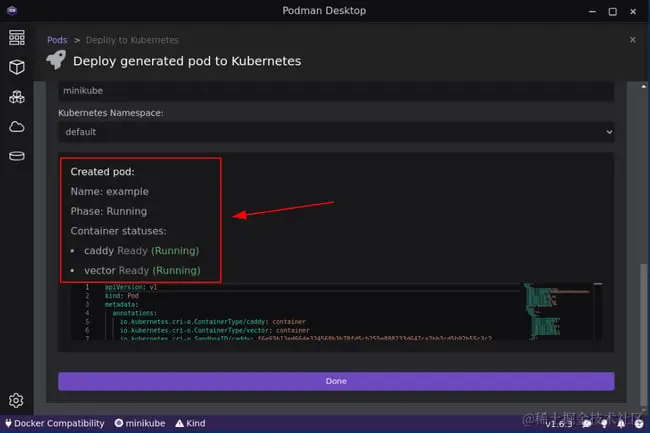Image resolution: width=650 pixels, height=433 pixels.
Task: Click the Docker Compatibility status item
Action: click(54, 423)
